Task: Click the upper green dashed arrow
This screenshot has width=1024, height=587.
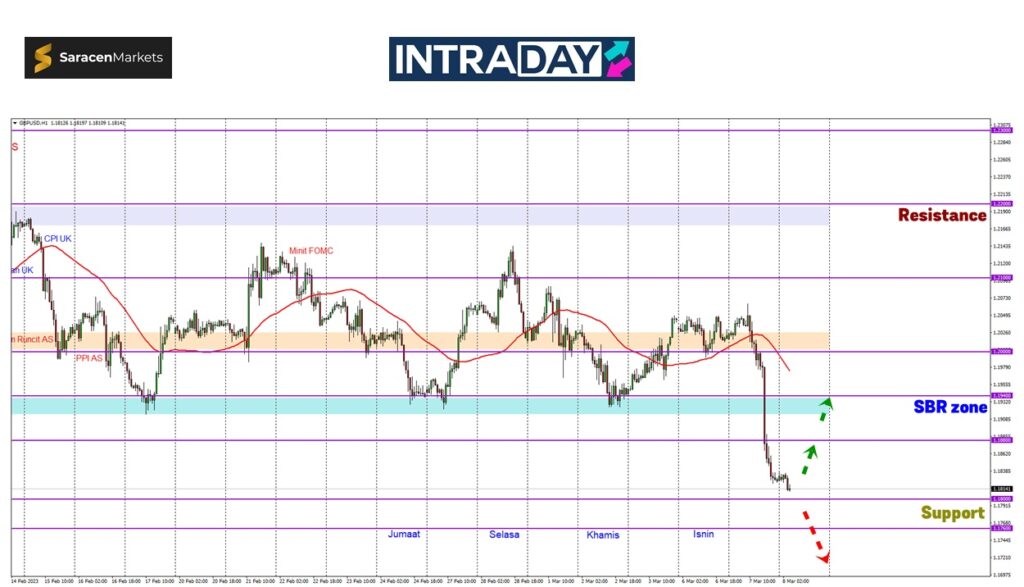Action: click(x=824, y=408)
